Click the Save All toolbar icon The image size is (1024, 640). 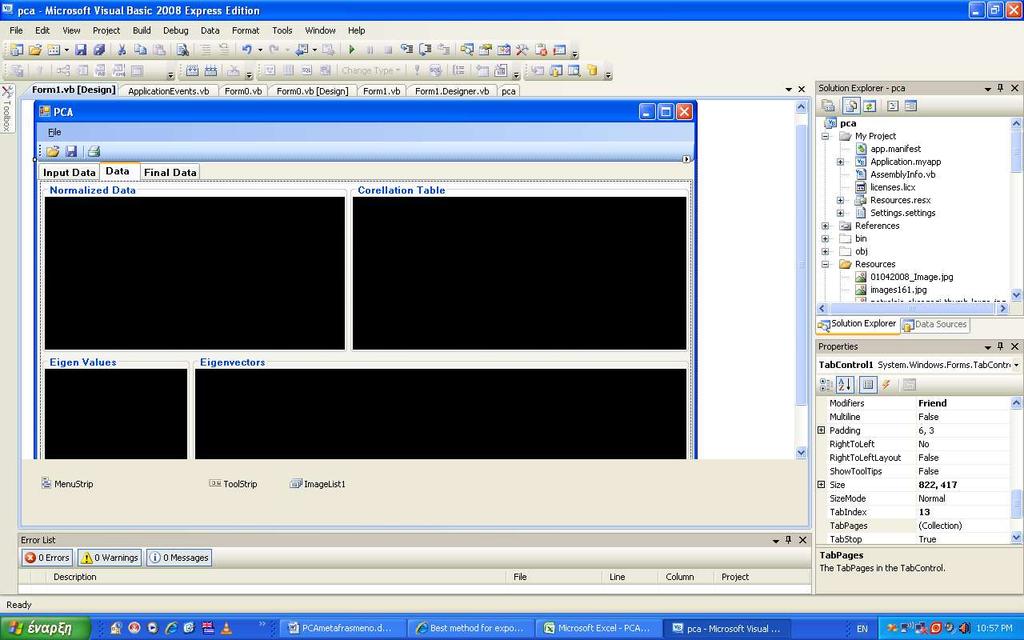(99, 50)
